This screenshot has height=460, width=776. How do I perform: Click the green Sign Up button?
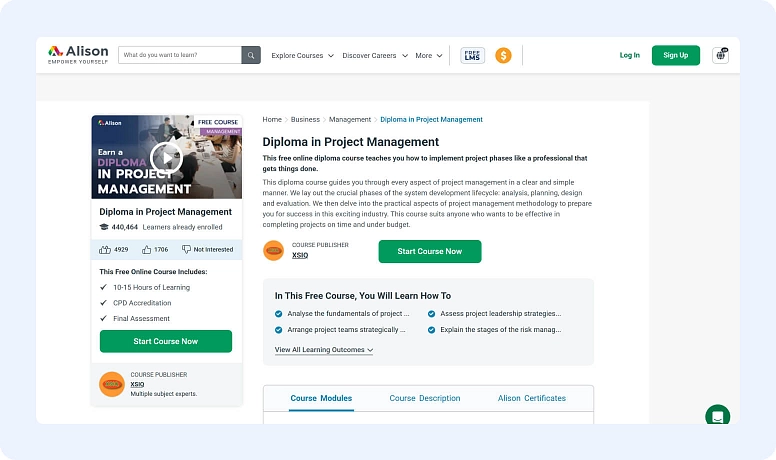[676, 55]
